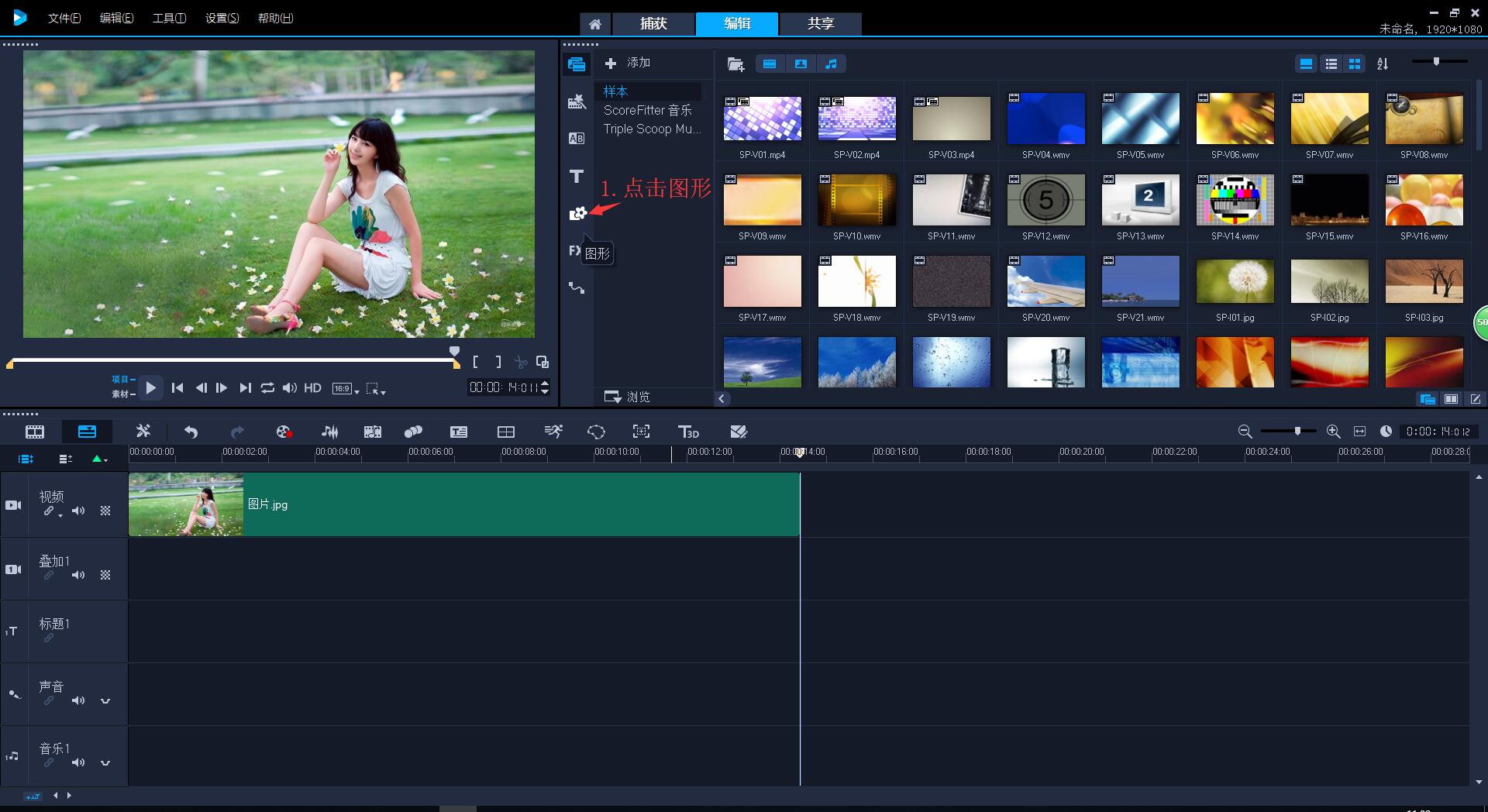Switch to storyboard view

click(35, 432)
